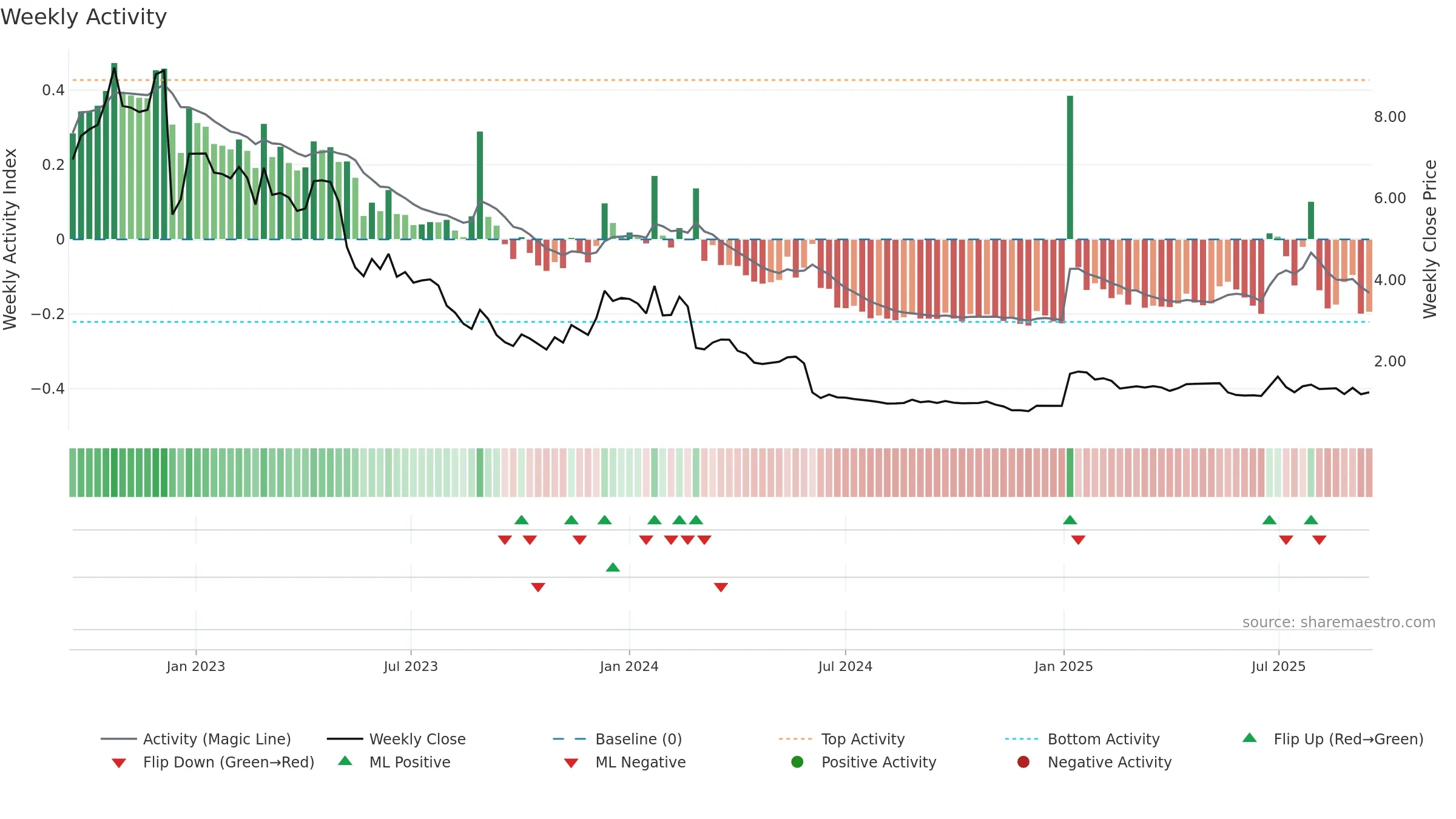Click the source: sharemaestro.com text
1456x819 pixels.
[1339, 622]
